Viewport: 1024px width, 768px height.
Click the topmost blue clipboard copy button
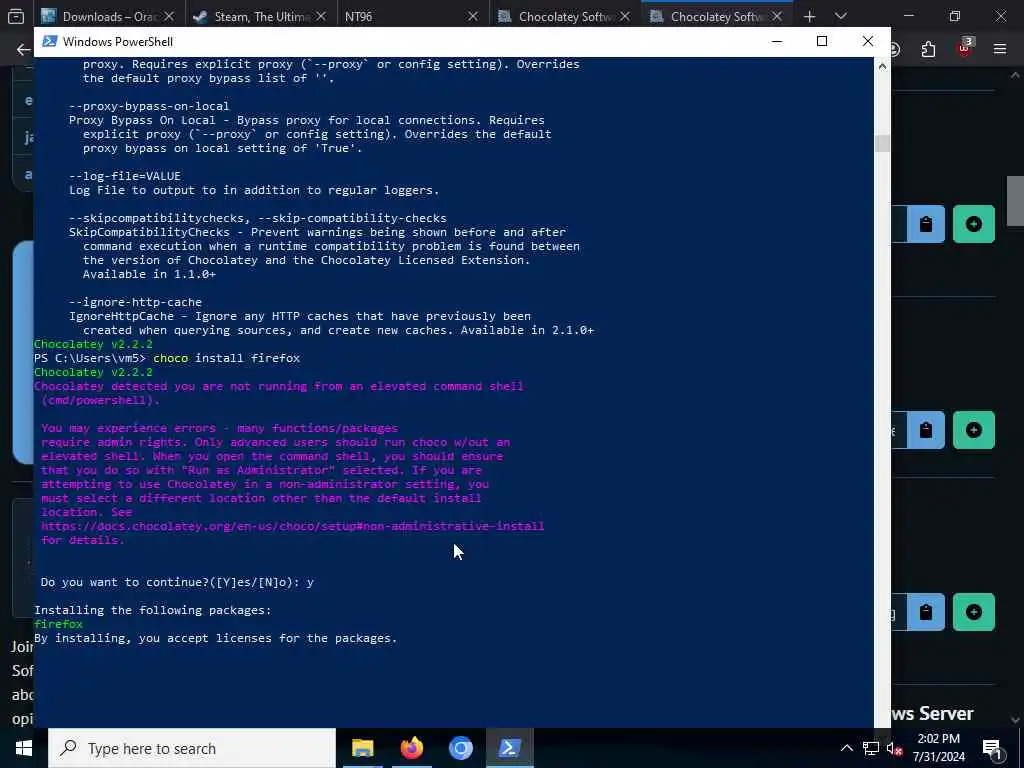(x=926, y=225)
